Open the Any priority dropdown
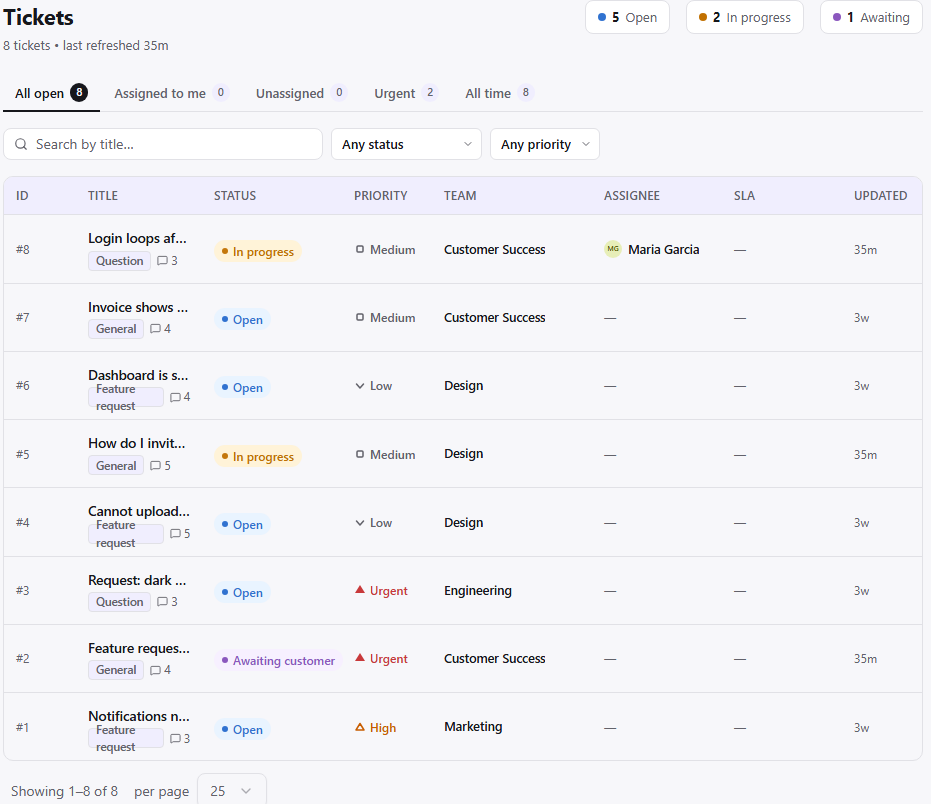Image resolution: width=931 pixels, height=804 pixels. [x=544, y=144]
